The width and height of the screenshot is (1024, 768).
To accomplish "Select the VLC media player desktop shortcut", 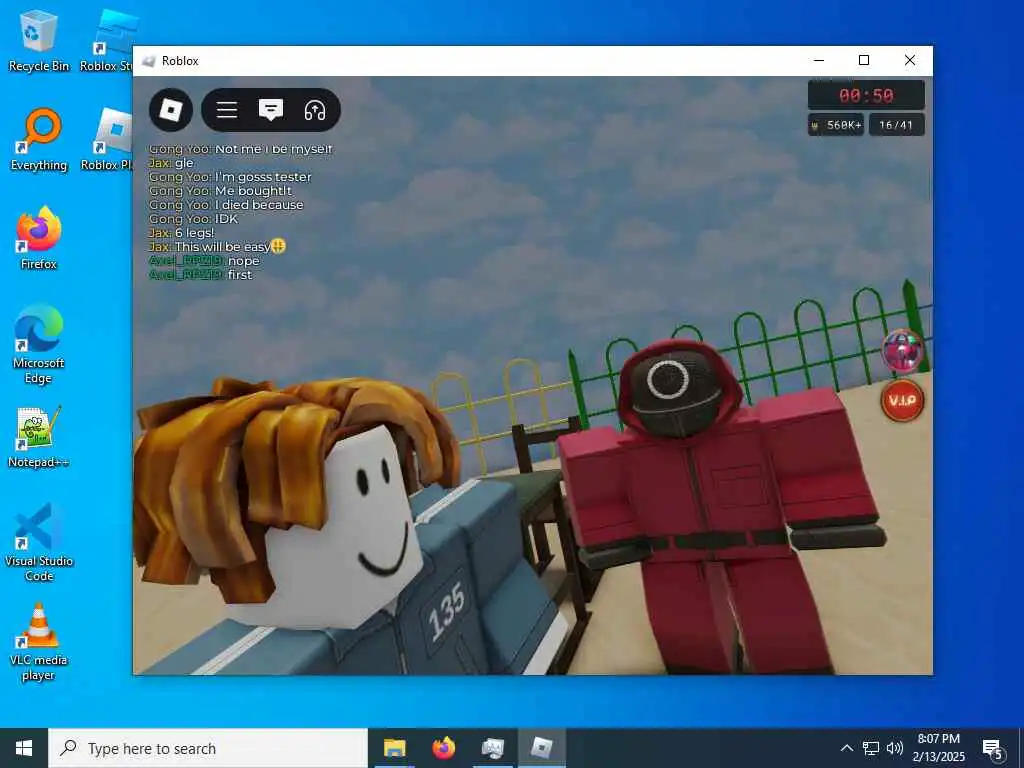I will (39, 641).
